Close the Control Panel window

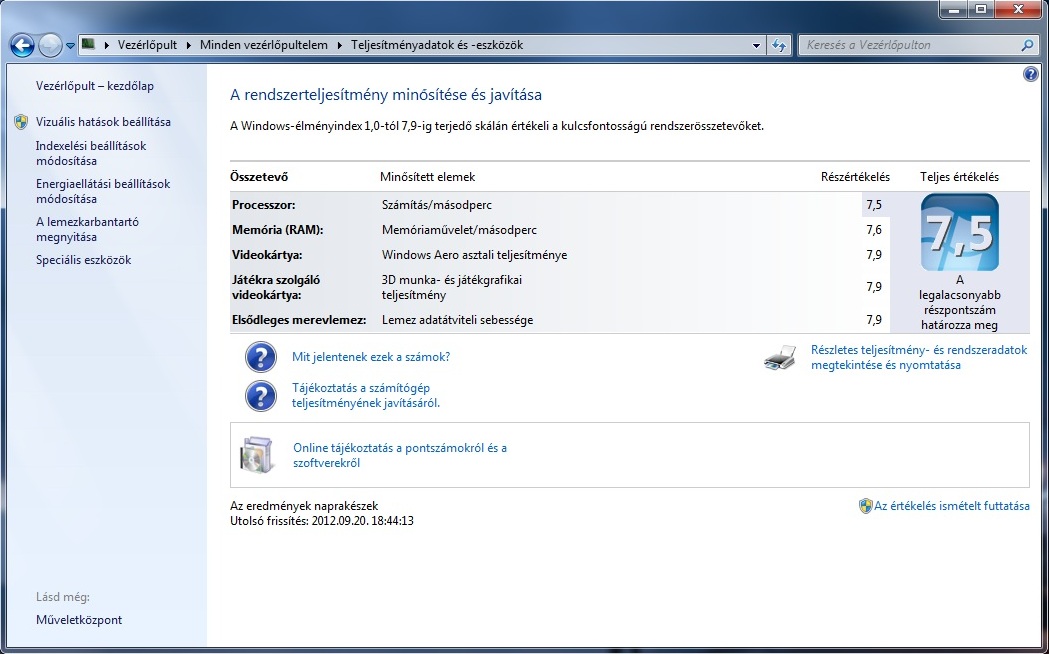click(1018, 9)
